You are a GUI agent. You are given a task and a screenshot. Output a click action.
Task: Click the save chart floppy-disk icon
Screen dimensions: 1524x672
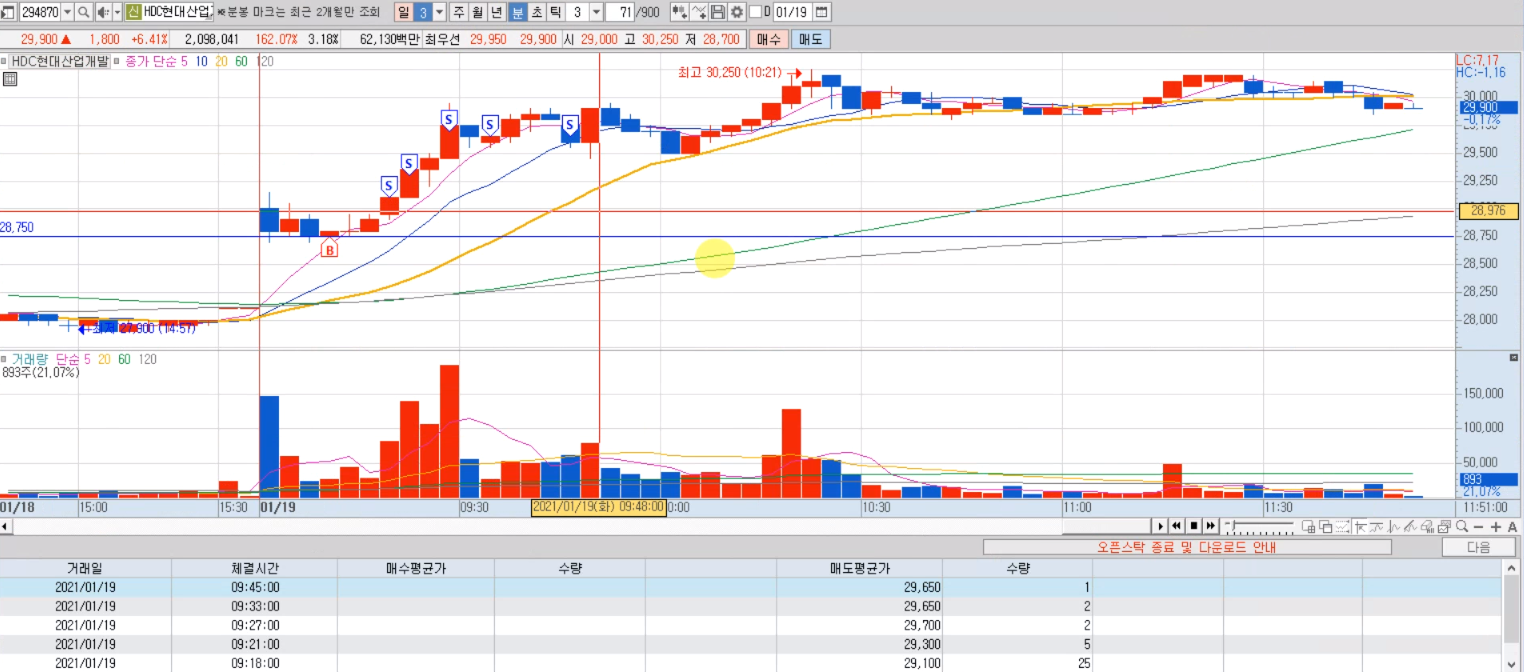718,12
